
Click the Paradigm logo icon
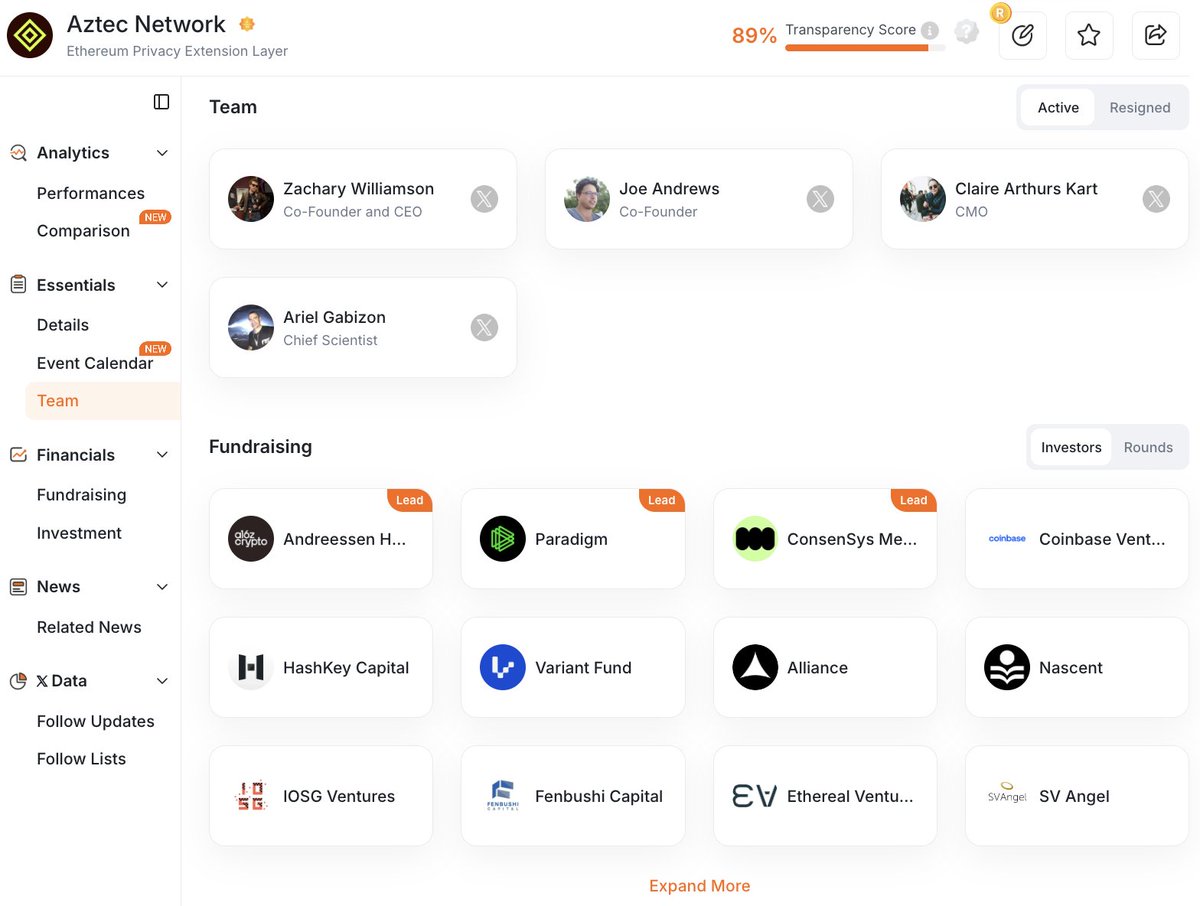pos(503,539)
